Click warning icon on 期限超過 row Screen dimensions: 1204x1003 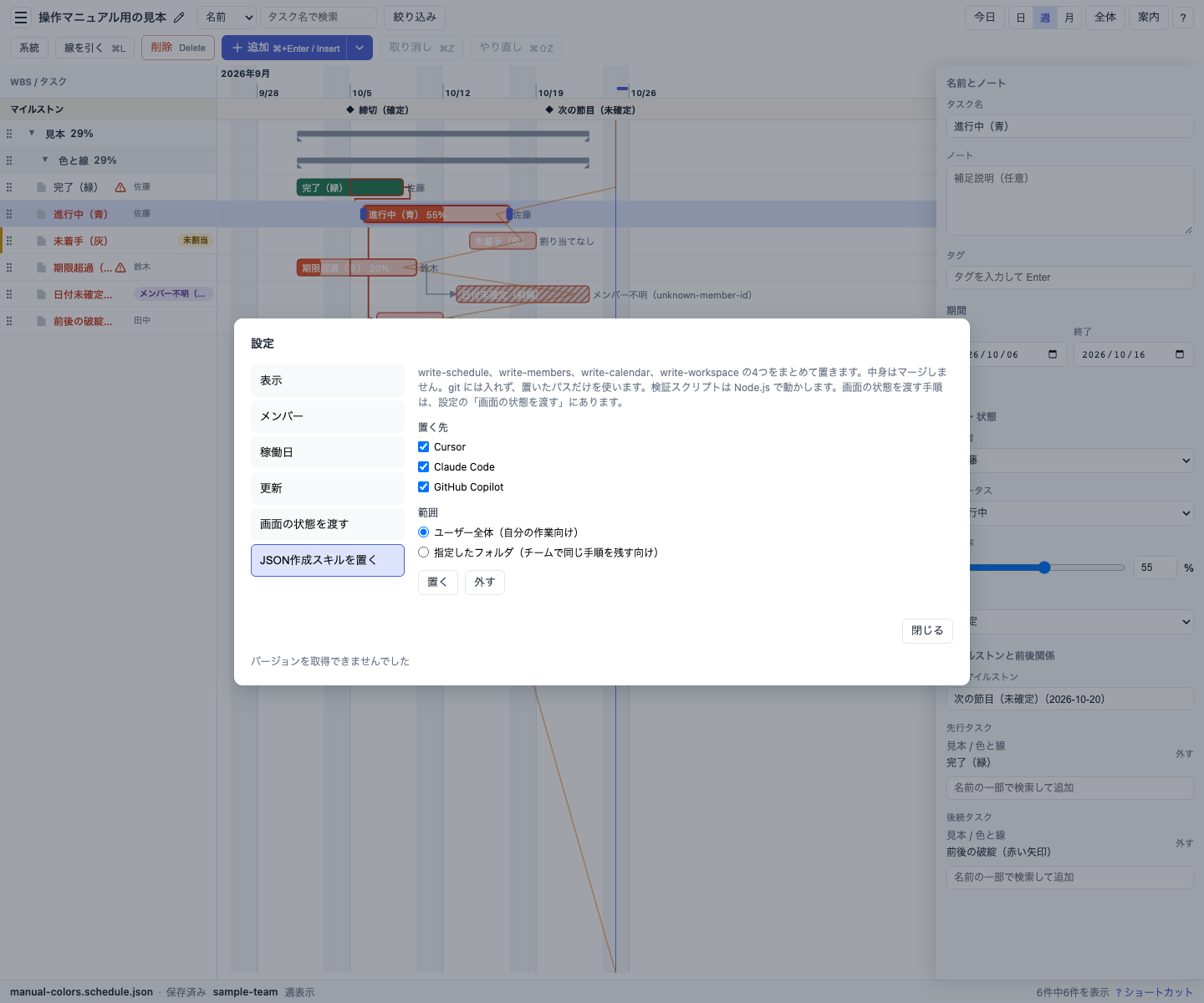(120, 267)
